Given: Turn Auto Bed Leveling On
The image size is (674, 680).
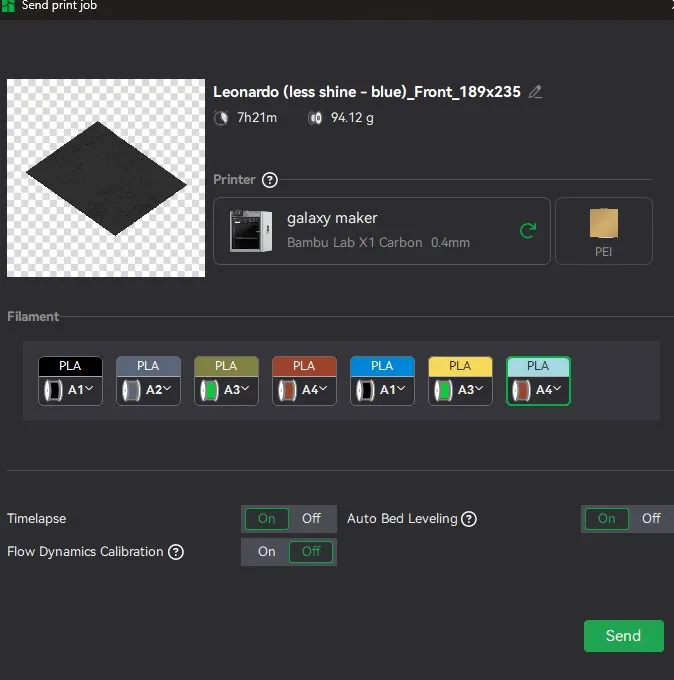Looking at the screenshot, I should click(x=607, y=519).
